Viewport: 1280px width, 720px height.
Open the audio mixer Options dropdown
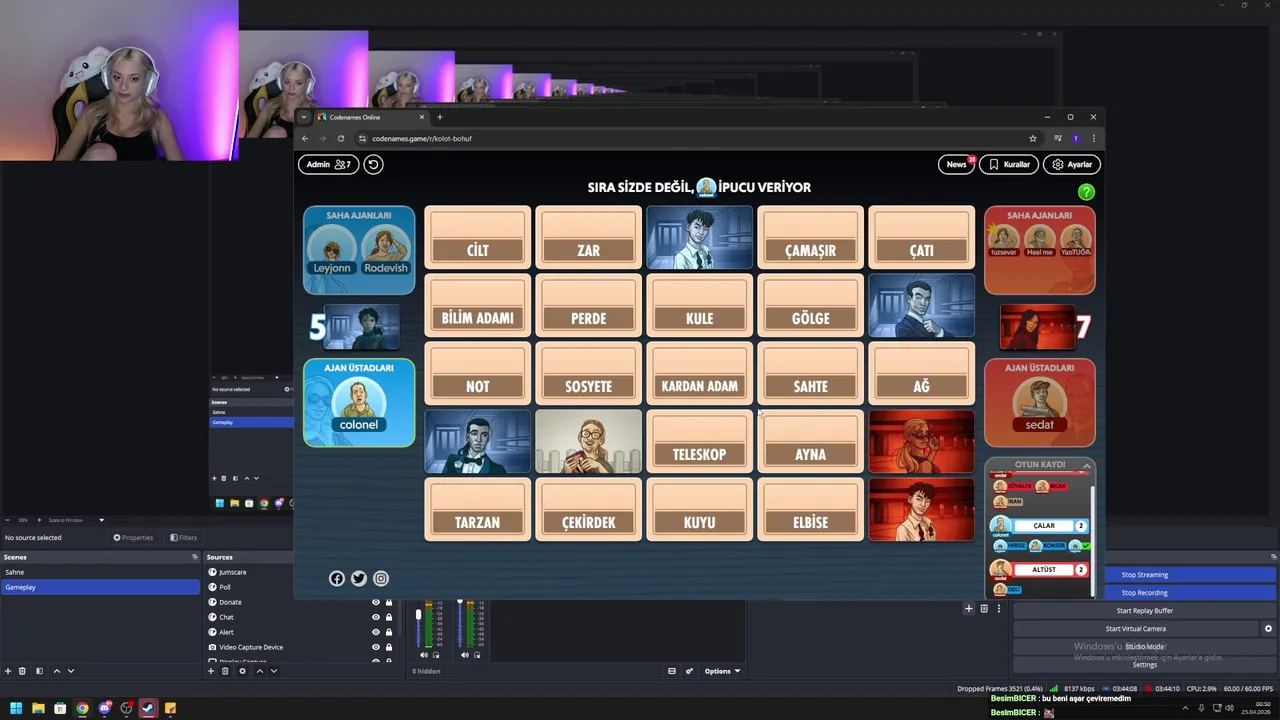coord(722,671)
